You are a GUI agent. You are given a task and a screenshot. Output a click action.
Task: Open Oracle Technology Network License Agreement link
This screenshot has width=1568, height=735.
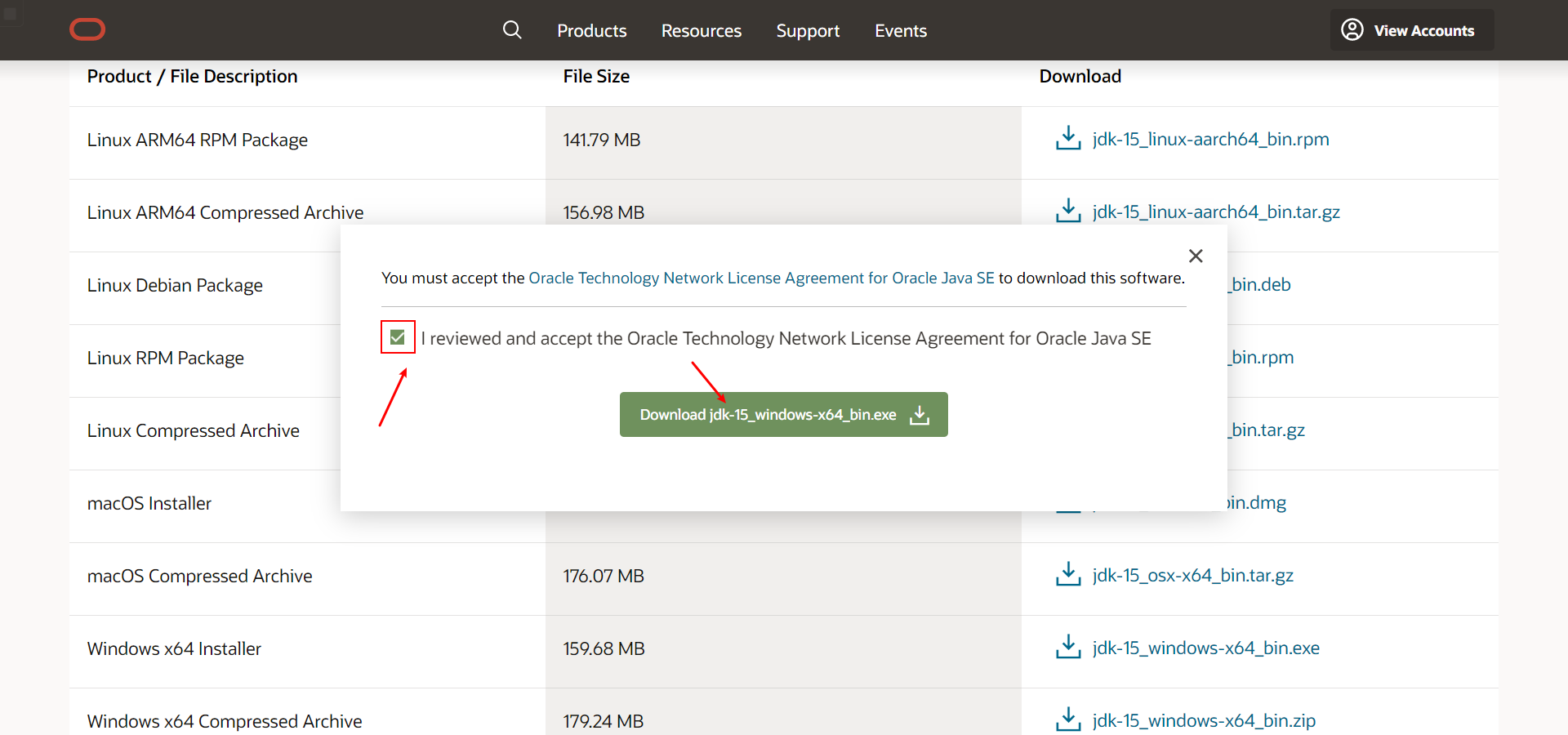pyautogui.click(x=762, y=278)
